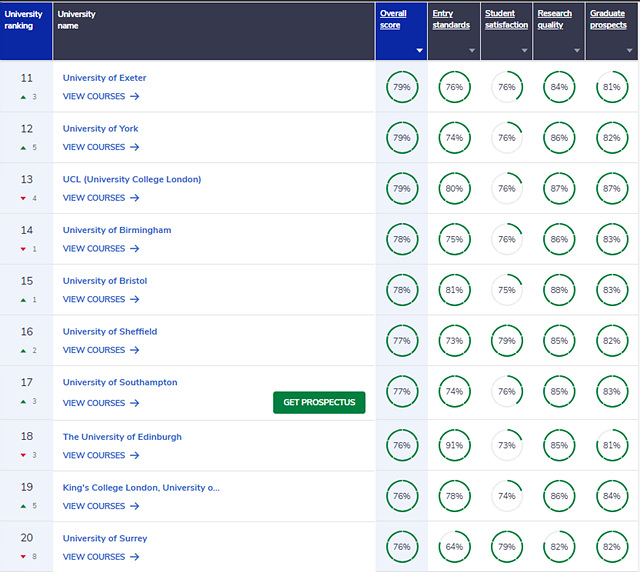This screenshot has width=640, height=572.
Task: Open Student satisfaction dropdown arrow
Action: 524,51
